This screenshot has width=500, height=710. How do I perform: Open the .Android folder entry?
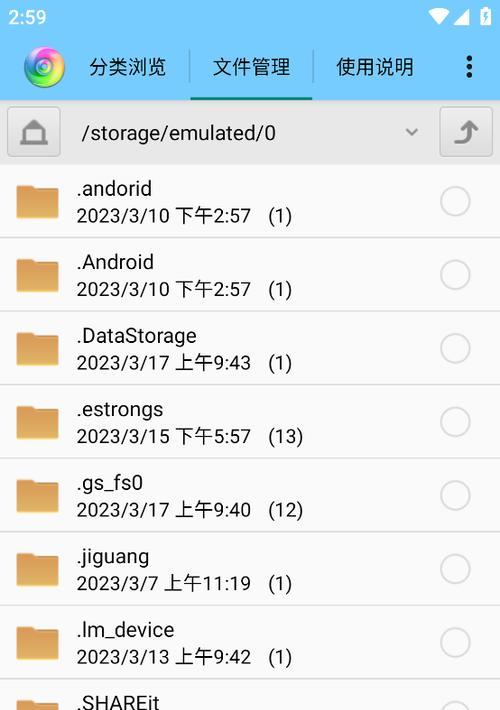pos(250,274)
